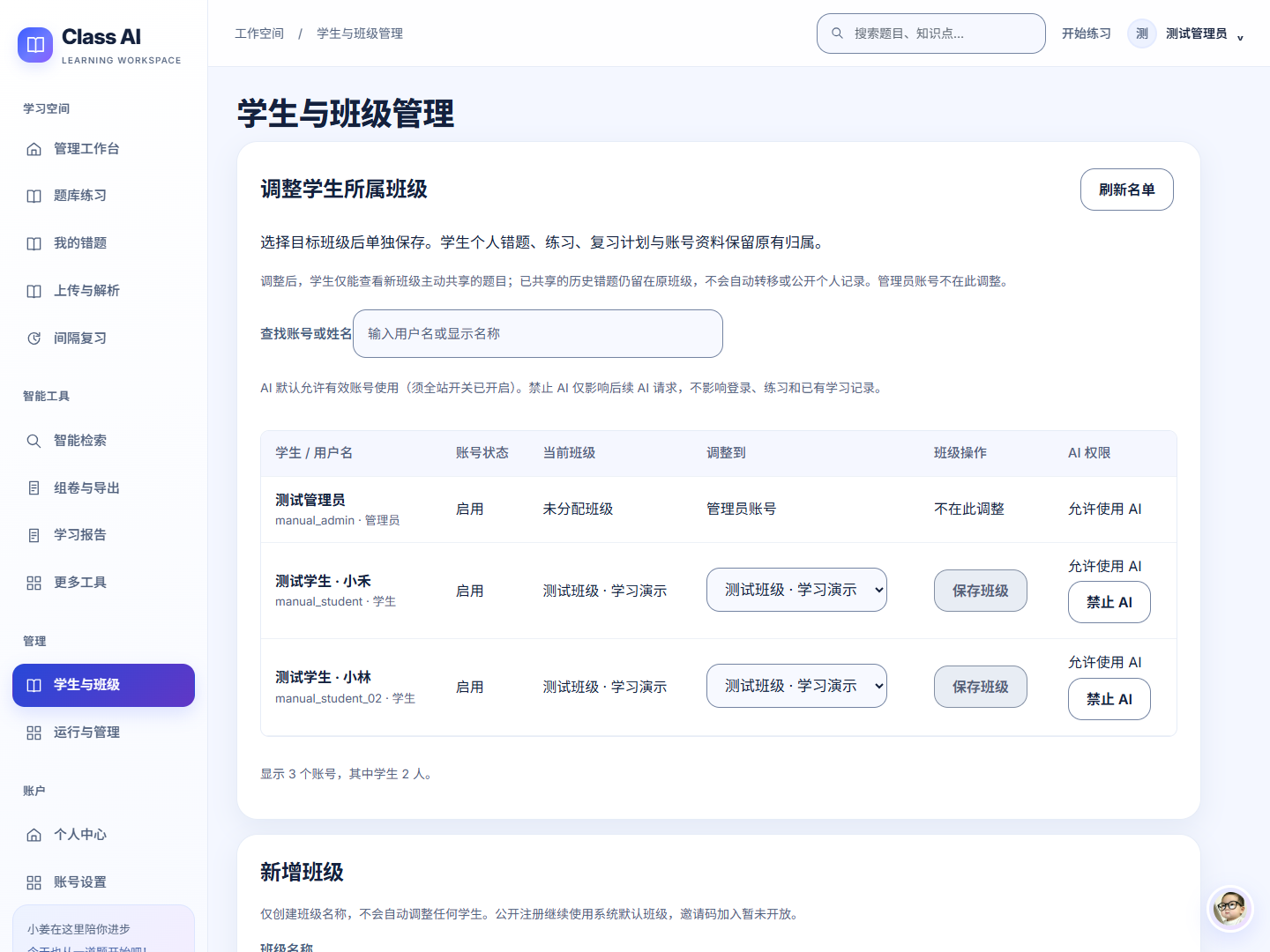Click the magnifier icon beside 智能检索
This screenshot has width=1270, height=952.
click(34, 441)
